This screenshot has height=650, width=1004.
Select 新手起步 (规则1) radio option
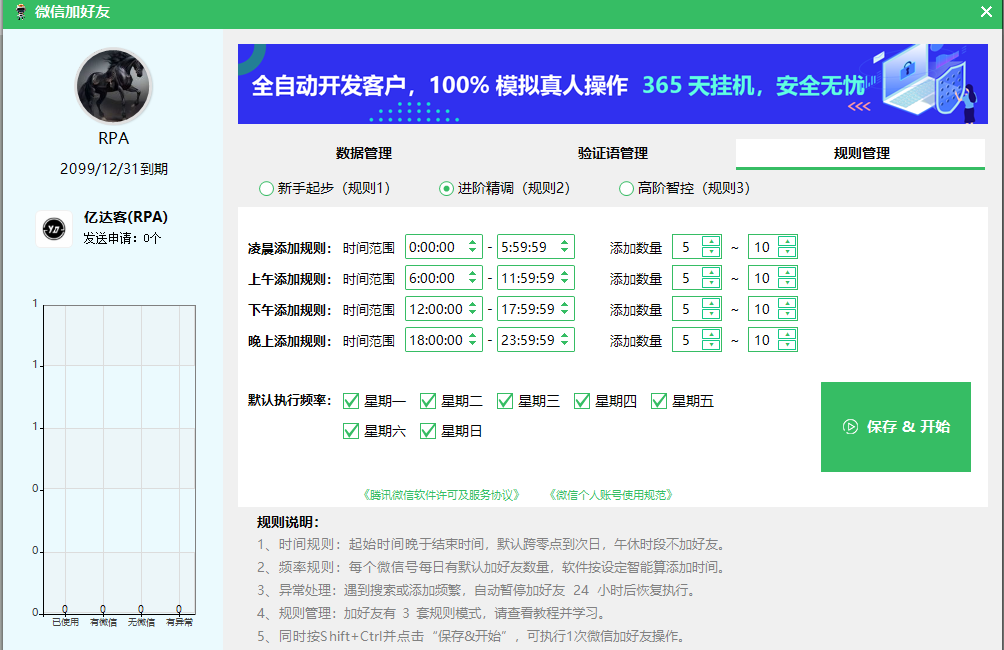324,188
